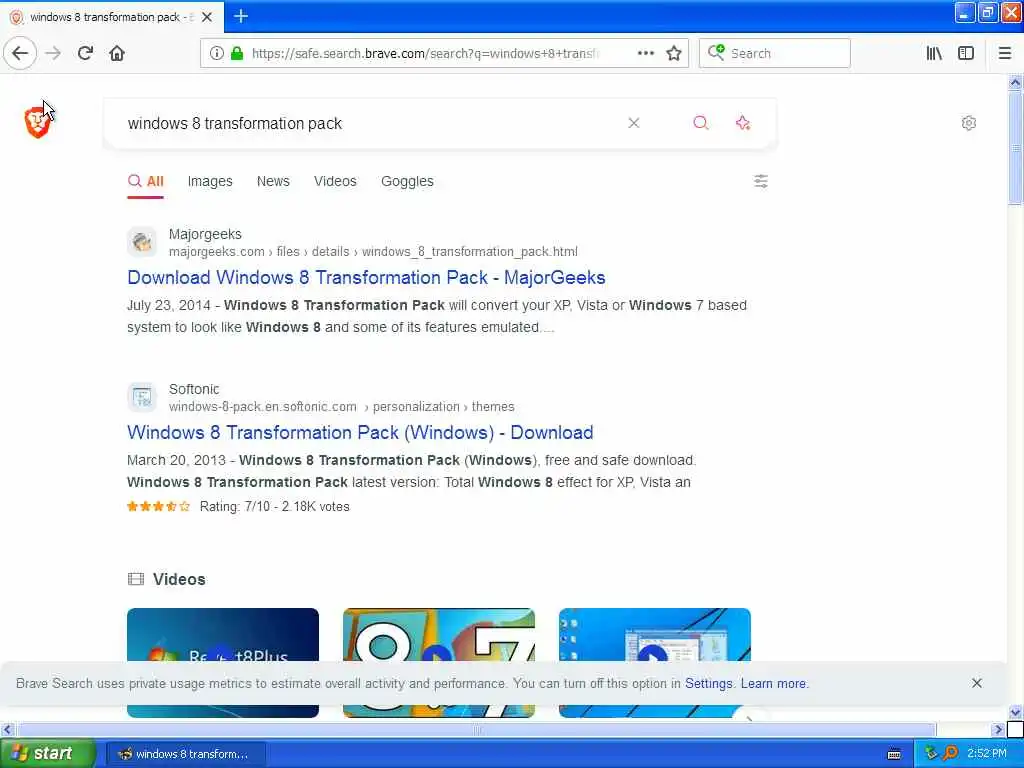The width and height of the screenshot is (1024, 768).
Task: Select the windows 8 transformation pack browser tab
Action: 112,17
